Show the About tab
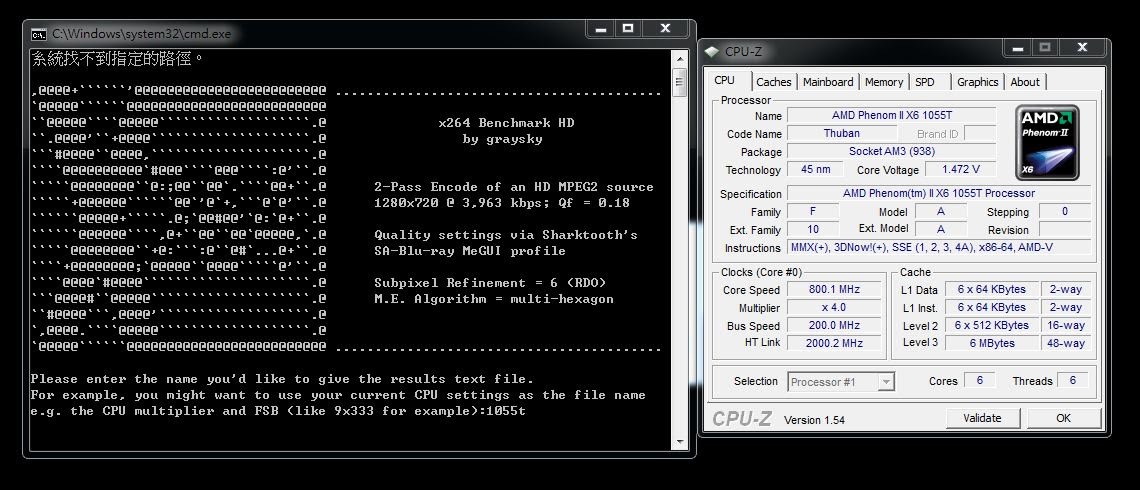 [x=1025, y=82]
